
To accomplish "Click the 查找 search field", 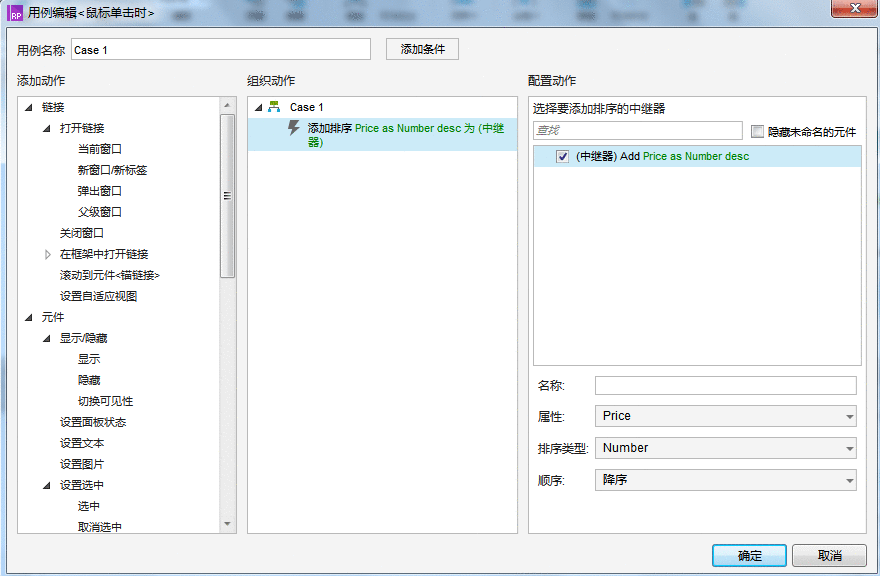I will coord(638,130).
